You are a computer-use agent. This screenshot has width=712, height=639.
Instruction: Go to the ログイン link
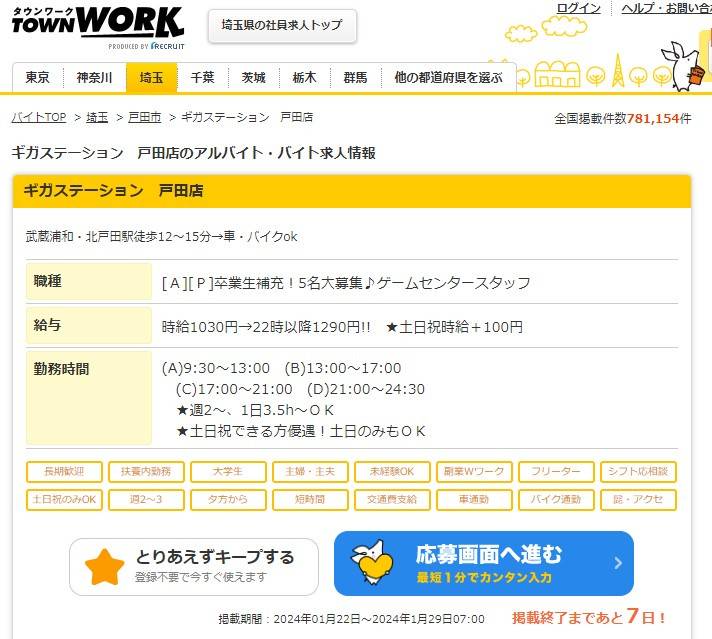coord(579,8)
